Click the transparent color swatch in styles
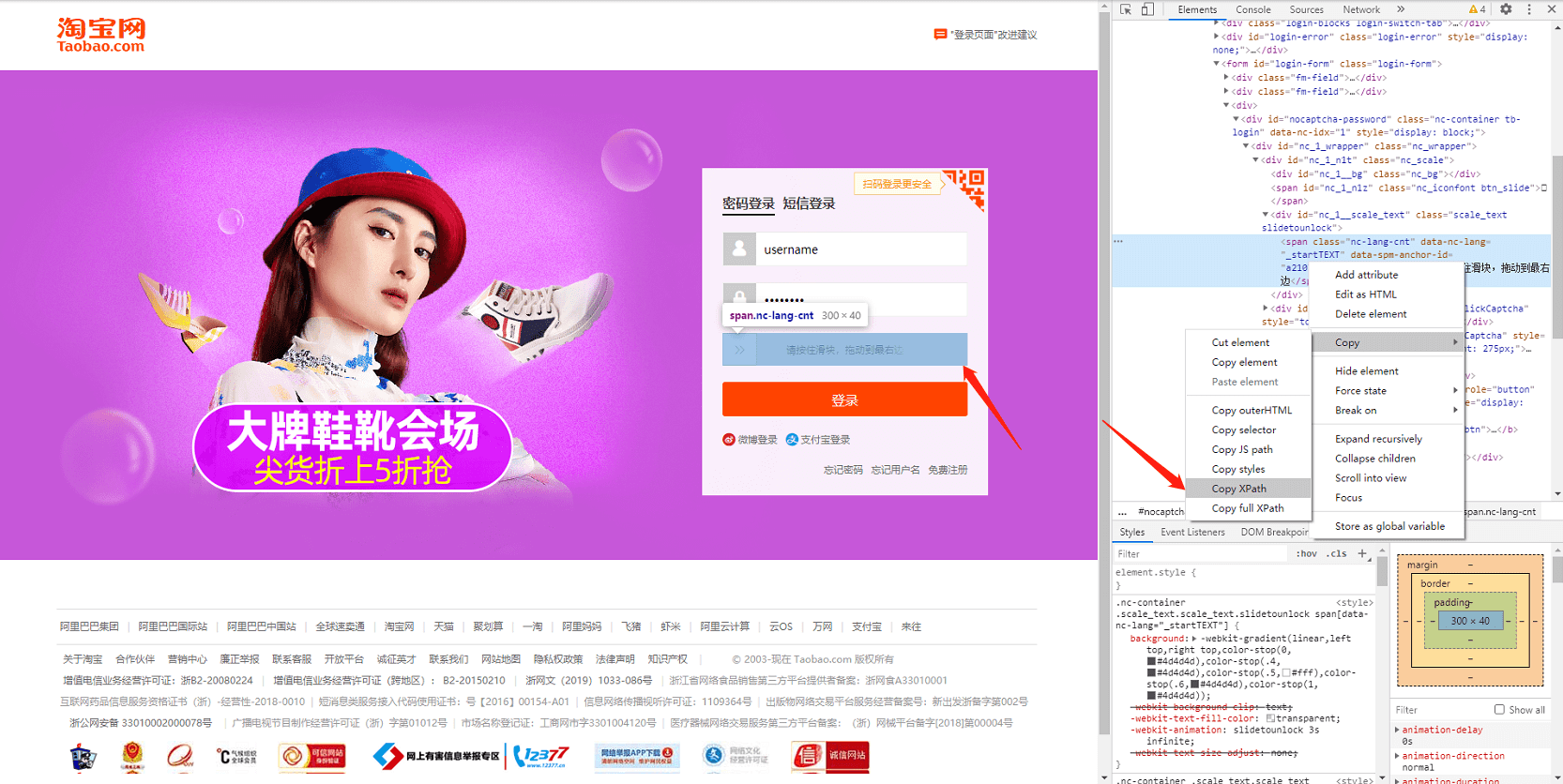Screen dimensions: 1563x784 coord(1270,718)
